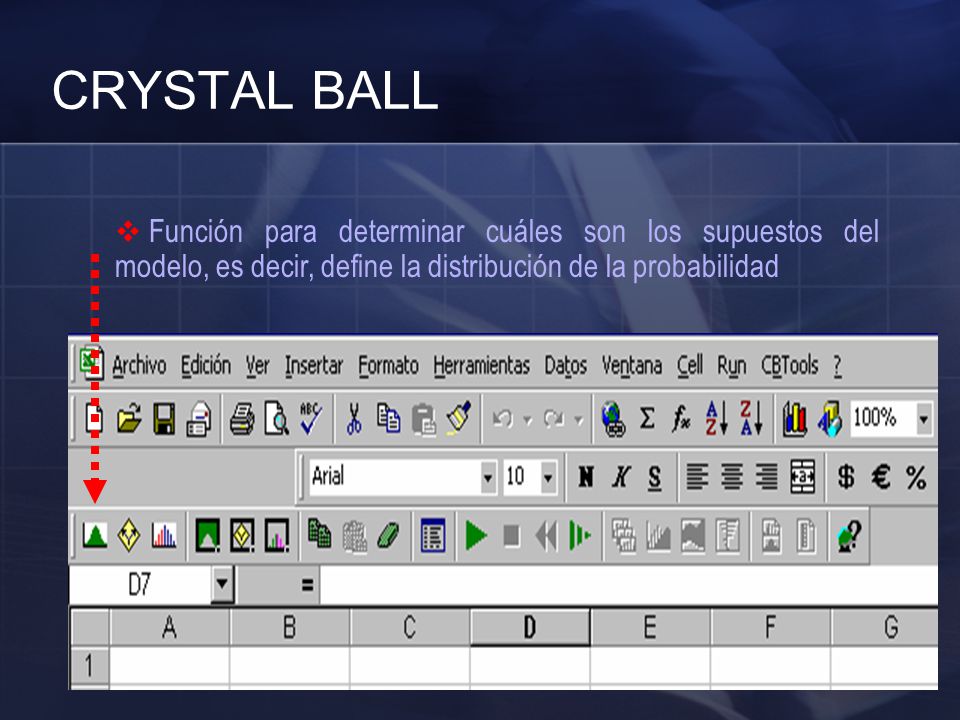Click the Sort Ascending A-Z icon
This screenshot has width=960, height=720.
[716, 419]
